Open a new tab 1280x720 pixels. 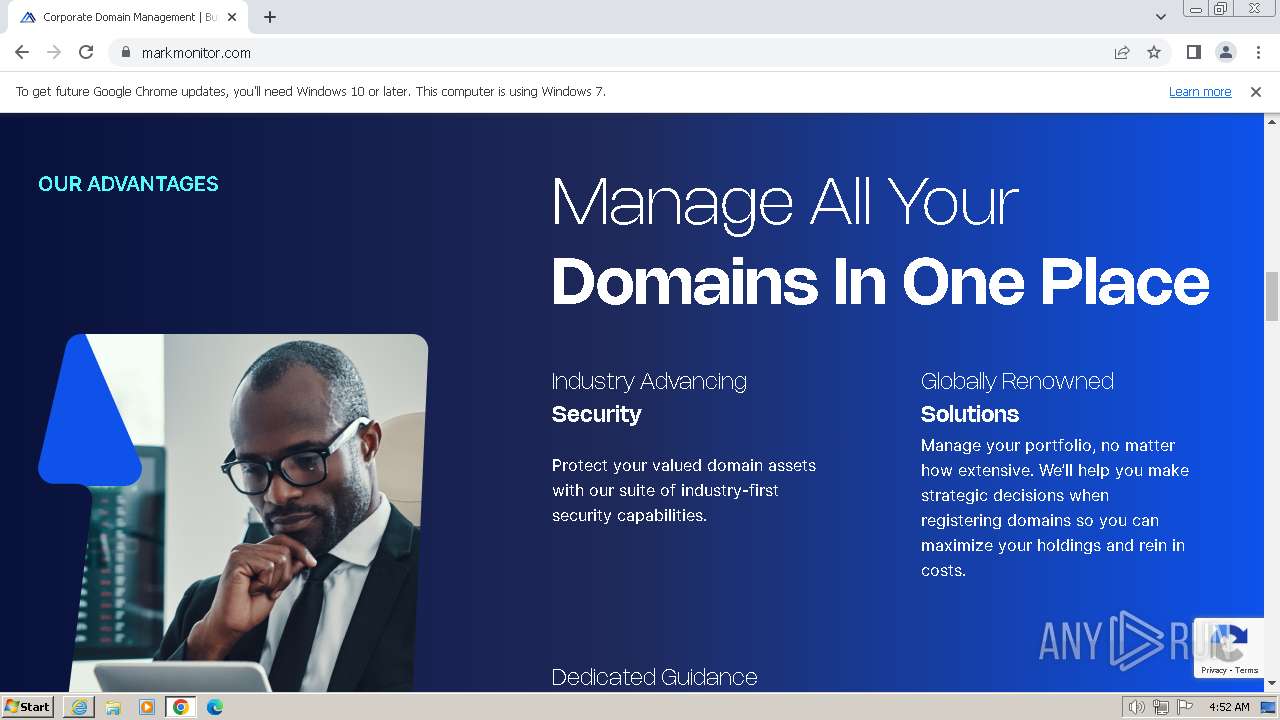click(270, 17)
